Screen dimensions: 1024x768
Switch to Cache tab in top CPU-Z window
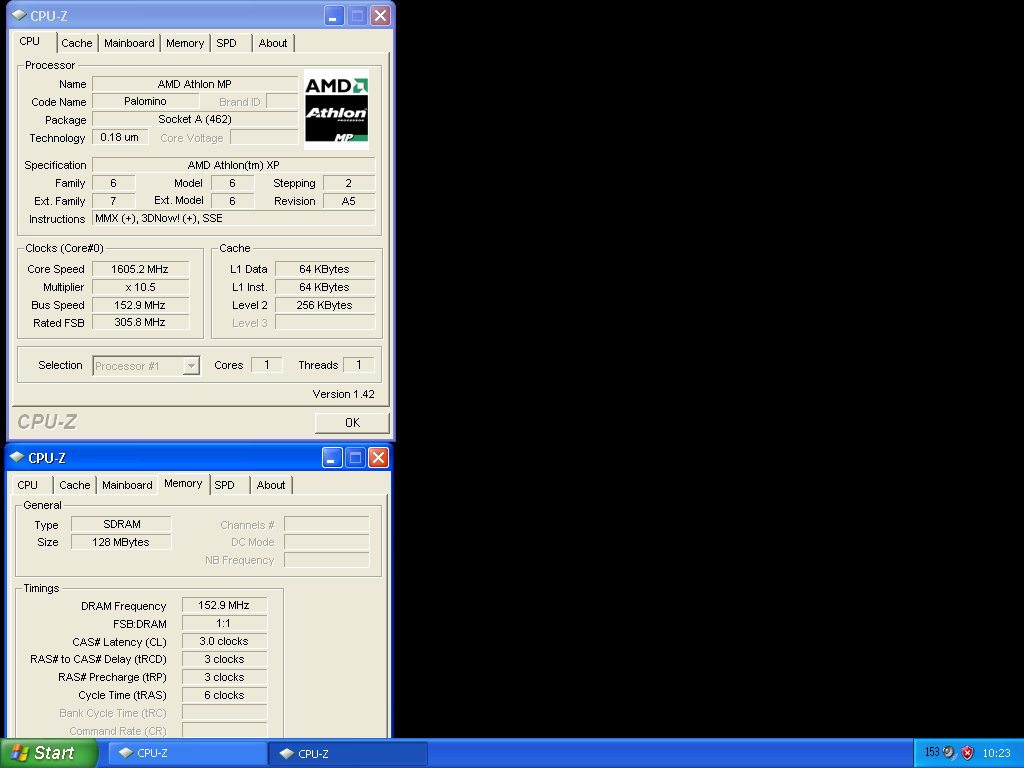pos(77,43)
